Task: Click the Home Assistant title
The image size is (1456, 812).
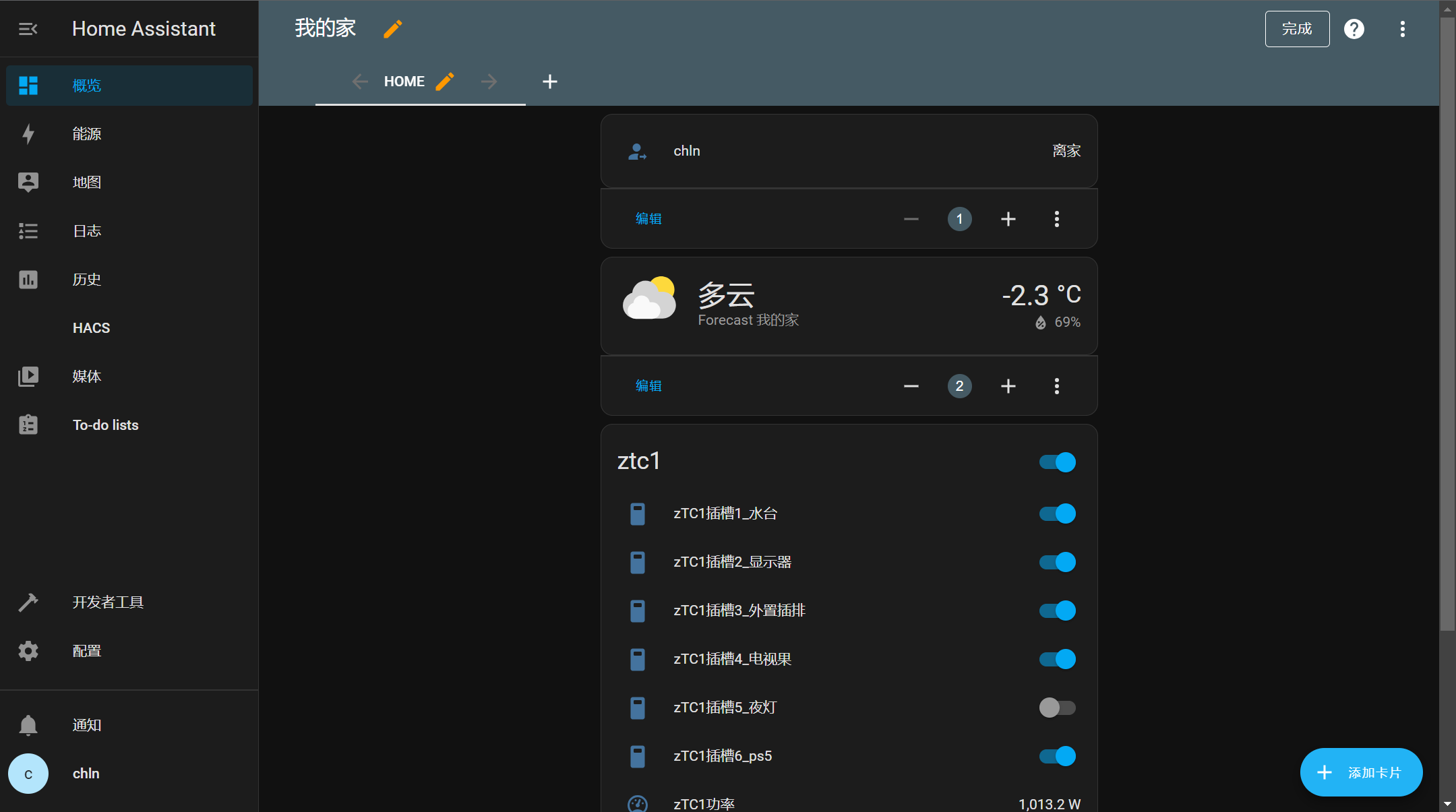Action: (x=144, y=29)
